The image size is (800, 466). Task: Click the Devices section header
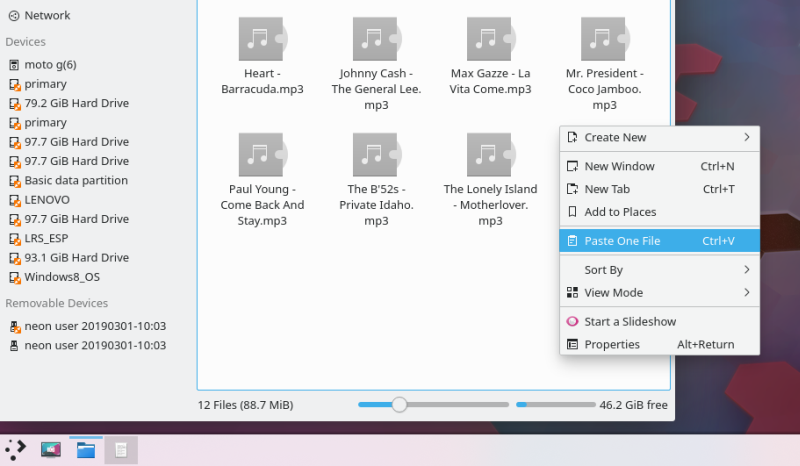click(x=26, y=42)
